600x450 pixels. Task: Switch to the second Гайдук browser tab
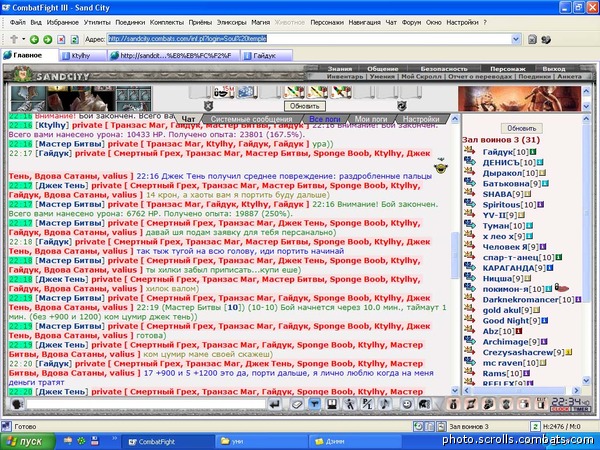pos(267,55)
